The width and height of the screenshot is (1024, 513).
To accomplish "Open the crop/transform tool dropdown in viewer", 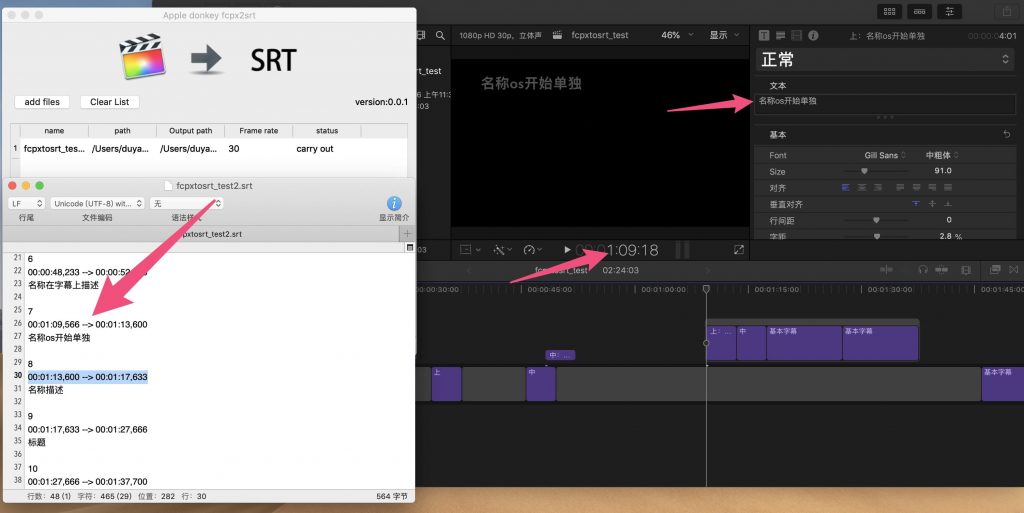I will tap(470, 249).
